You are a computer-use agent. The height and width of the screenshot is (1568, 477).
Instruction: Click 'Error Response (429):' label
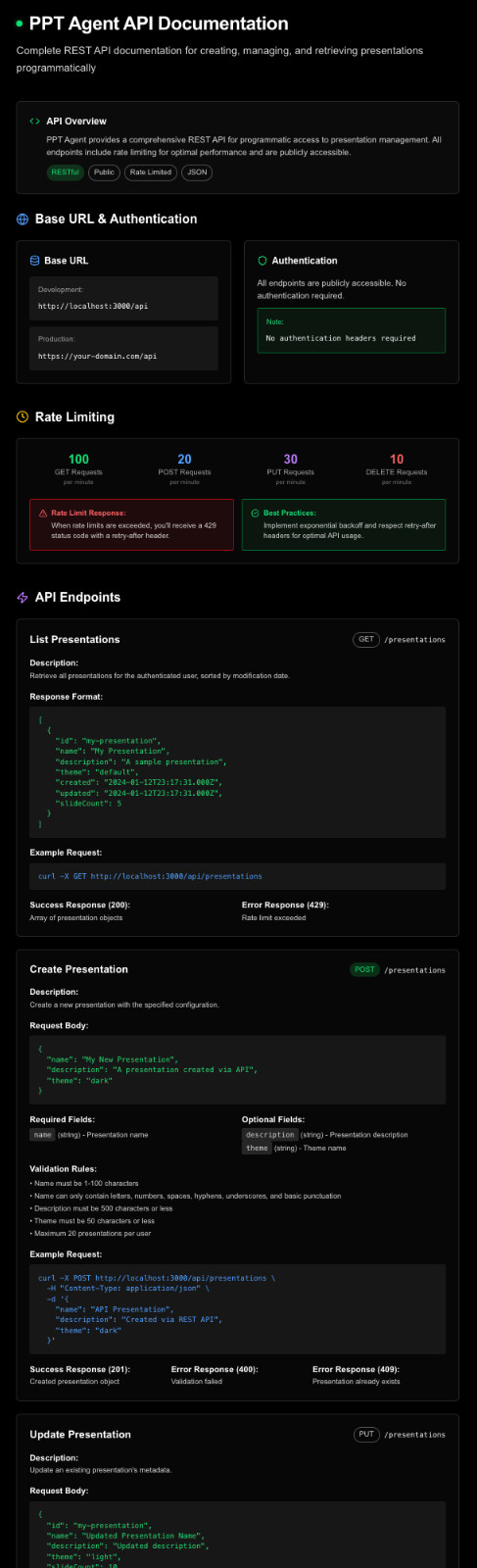point(285,906)
